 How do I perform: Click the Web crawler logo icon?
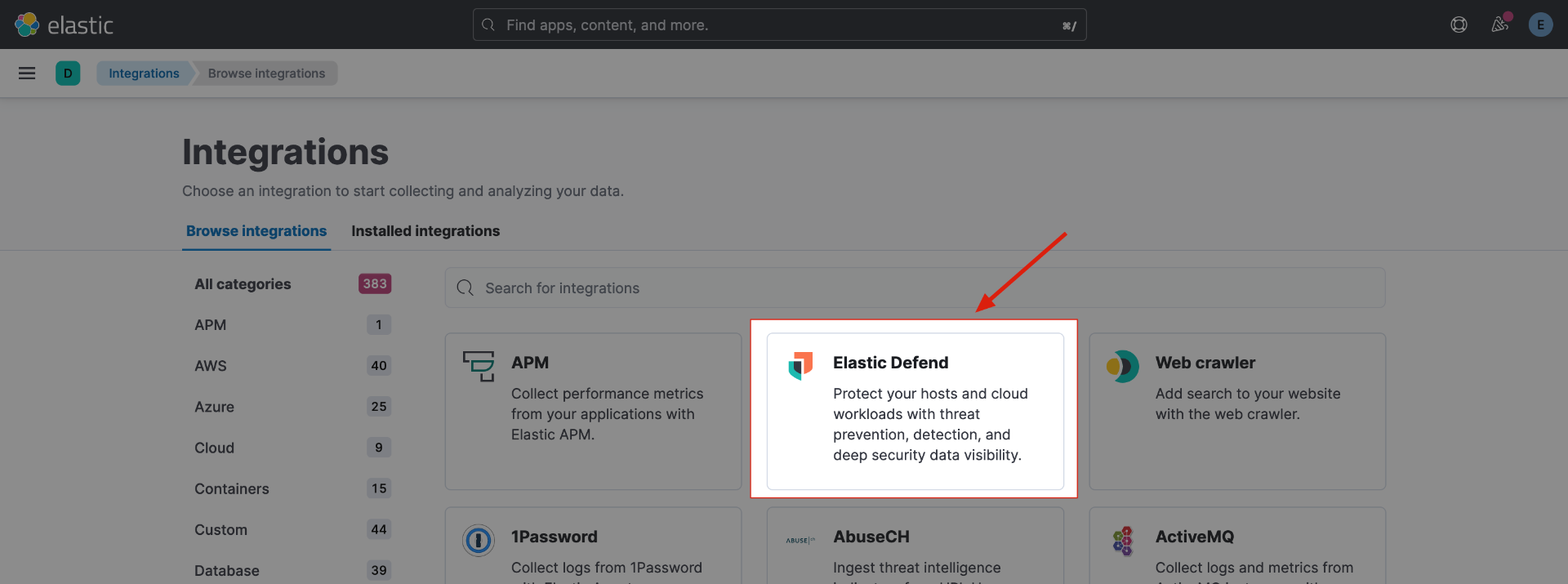point(1122,366)
